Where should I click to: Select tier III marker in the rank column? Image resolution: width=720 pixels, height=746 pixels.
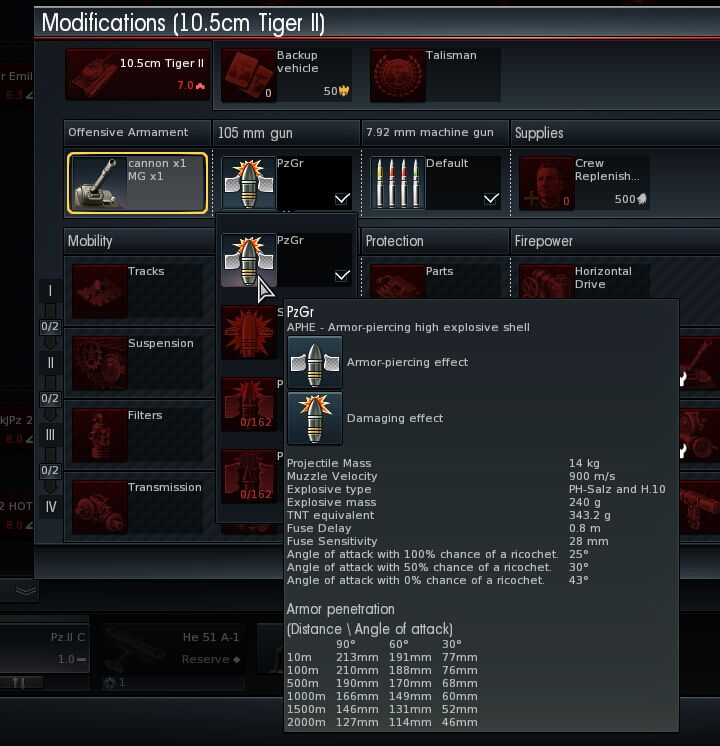[50, 435]
